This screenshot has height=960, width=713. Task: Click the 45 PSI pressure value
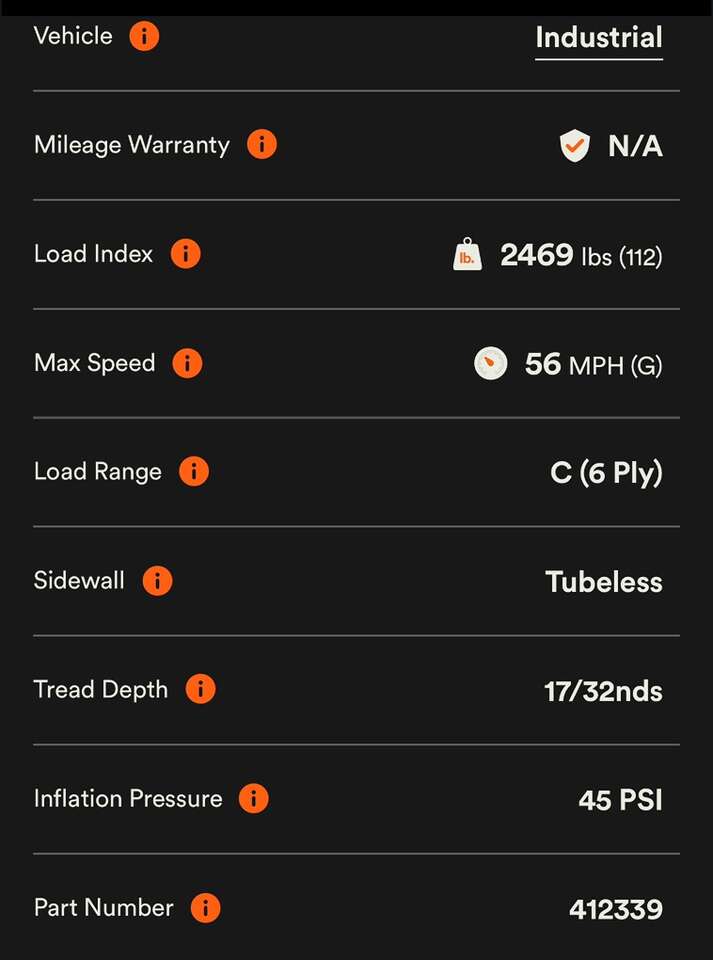620,800
